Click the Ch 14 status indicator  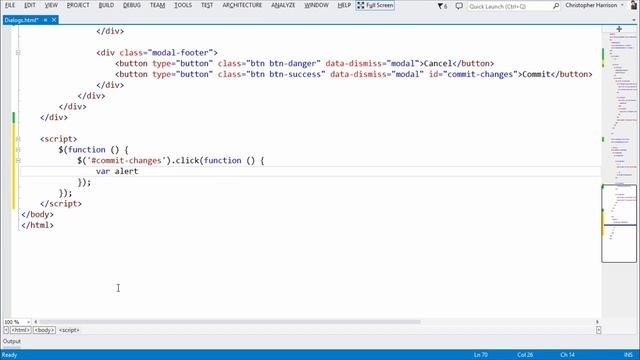coord(567,355)
